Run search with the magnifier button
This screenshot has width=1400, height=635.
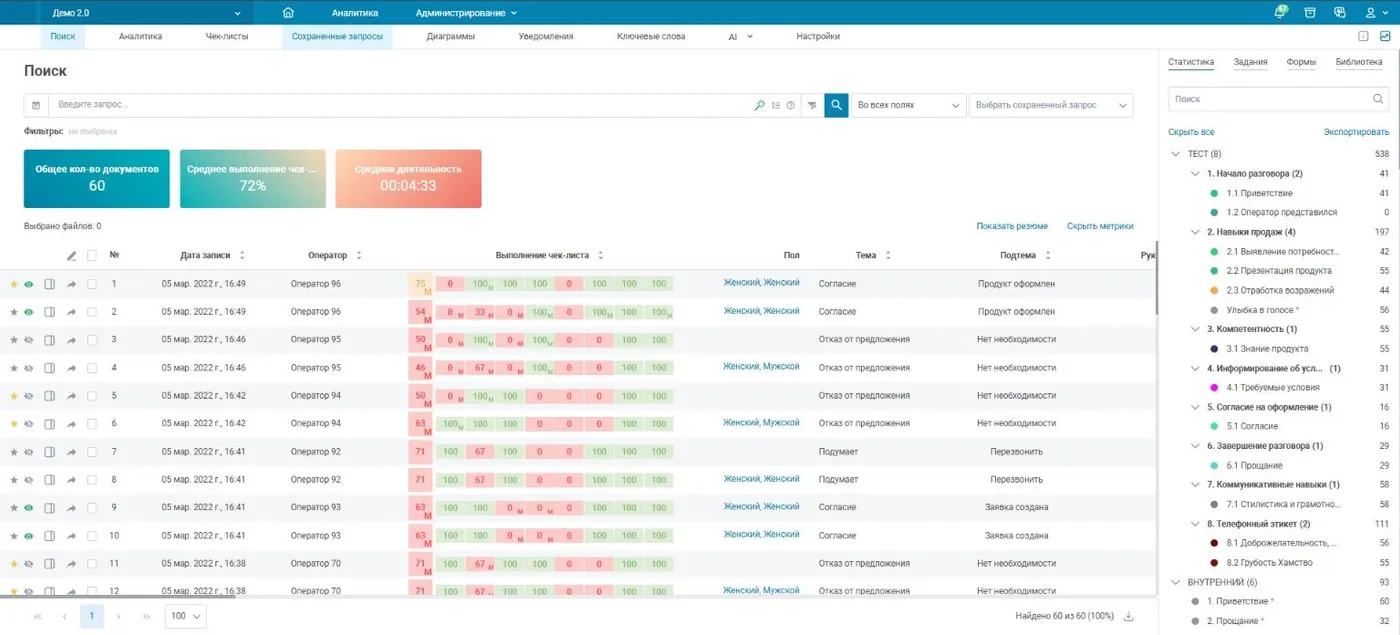(x=836, y=105)
